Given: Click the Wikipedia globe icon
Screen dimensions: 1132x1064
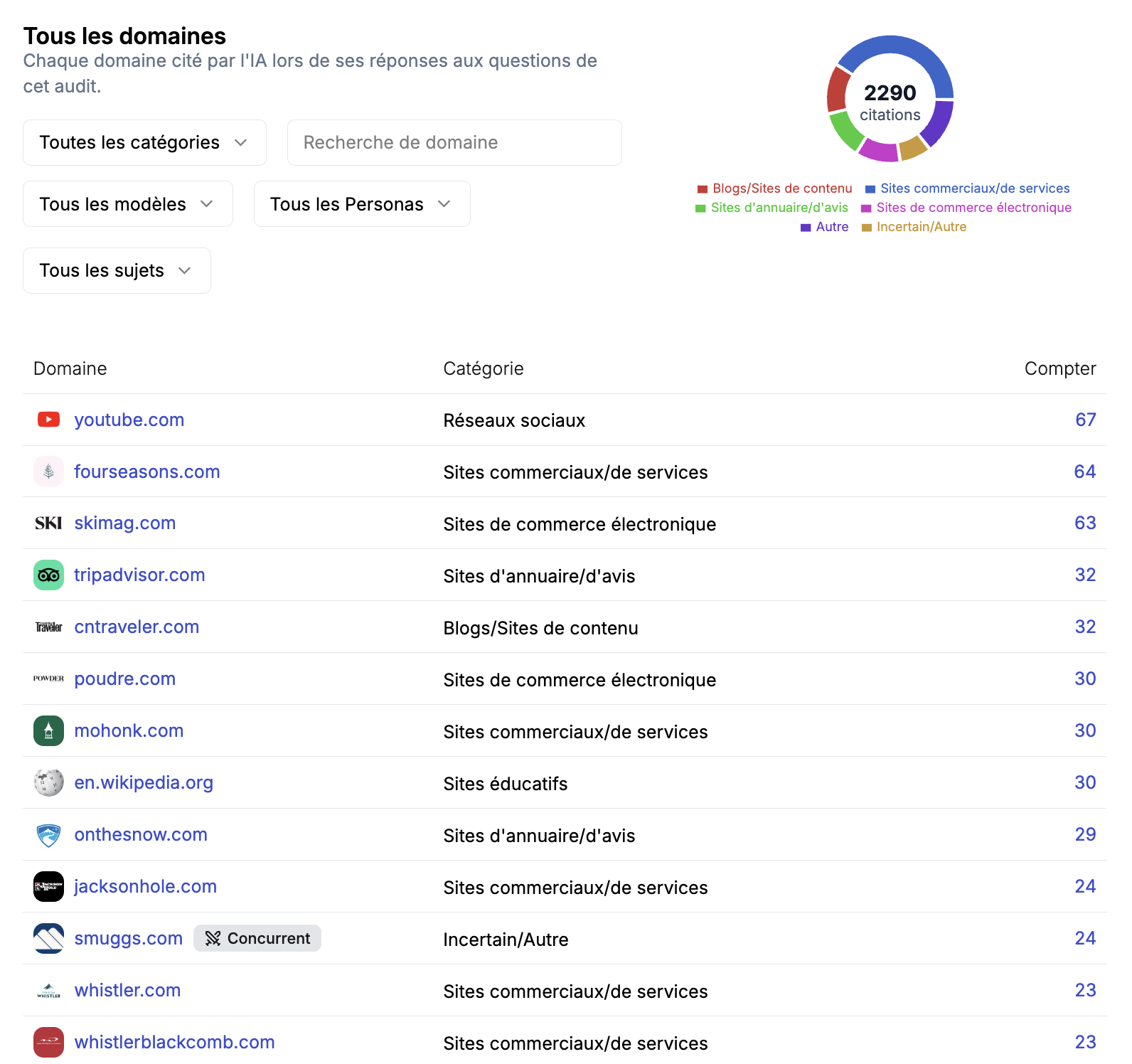Looking at the screenshot, I should pyautogui.click(x=48, y=782).
